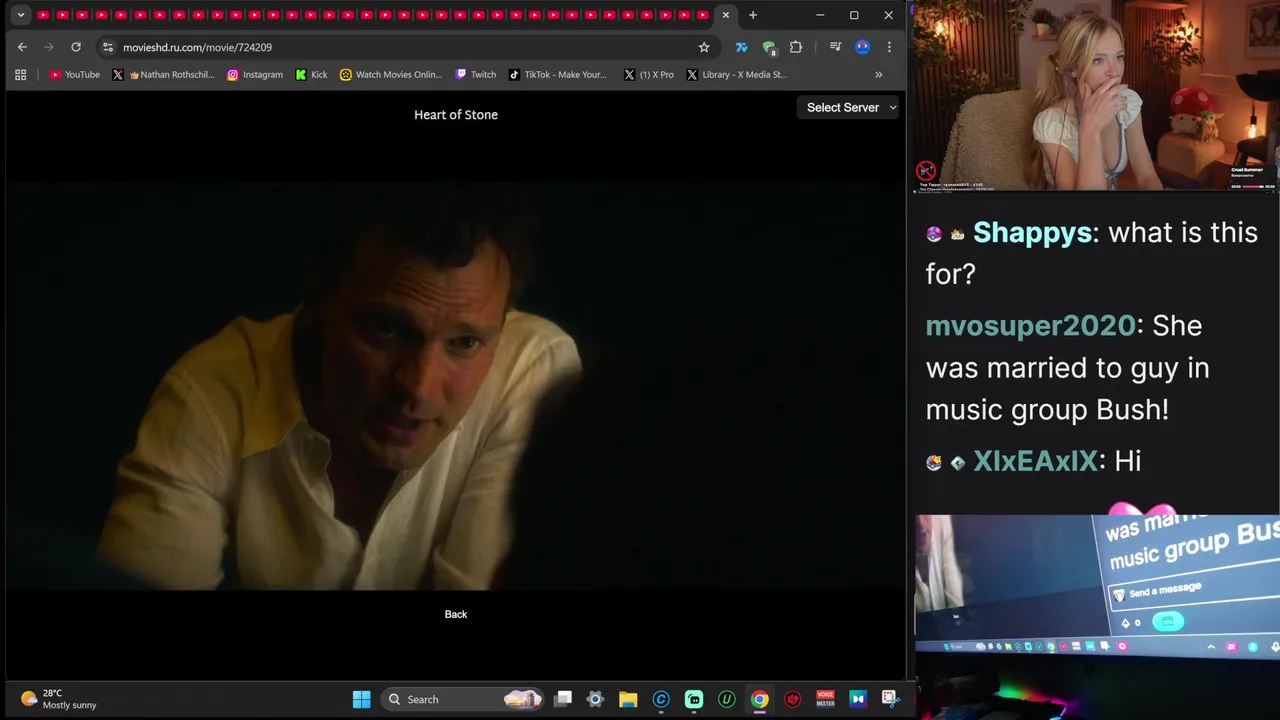
Task: View site information icon in address bar
Action: (x=108, y=47)
